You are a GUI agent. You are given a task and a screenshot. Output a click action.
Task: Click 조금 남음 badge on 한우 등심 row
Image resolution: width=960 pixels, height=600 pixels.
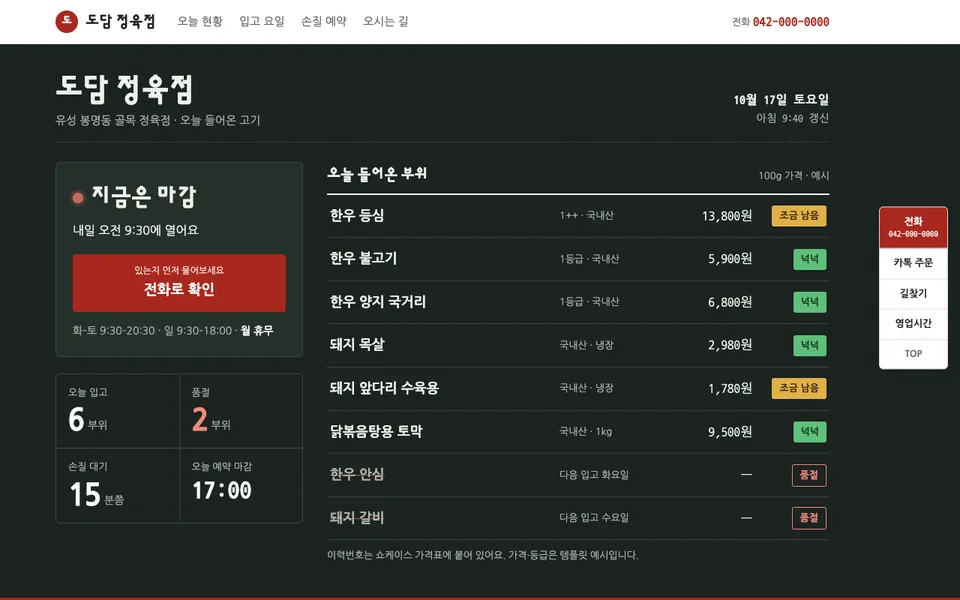(799, 216)
